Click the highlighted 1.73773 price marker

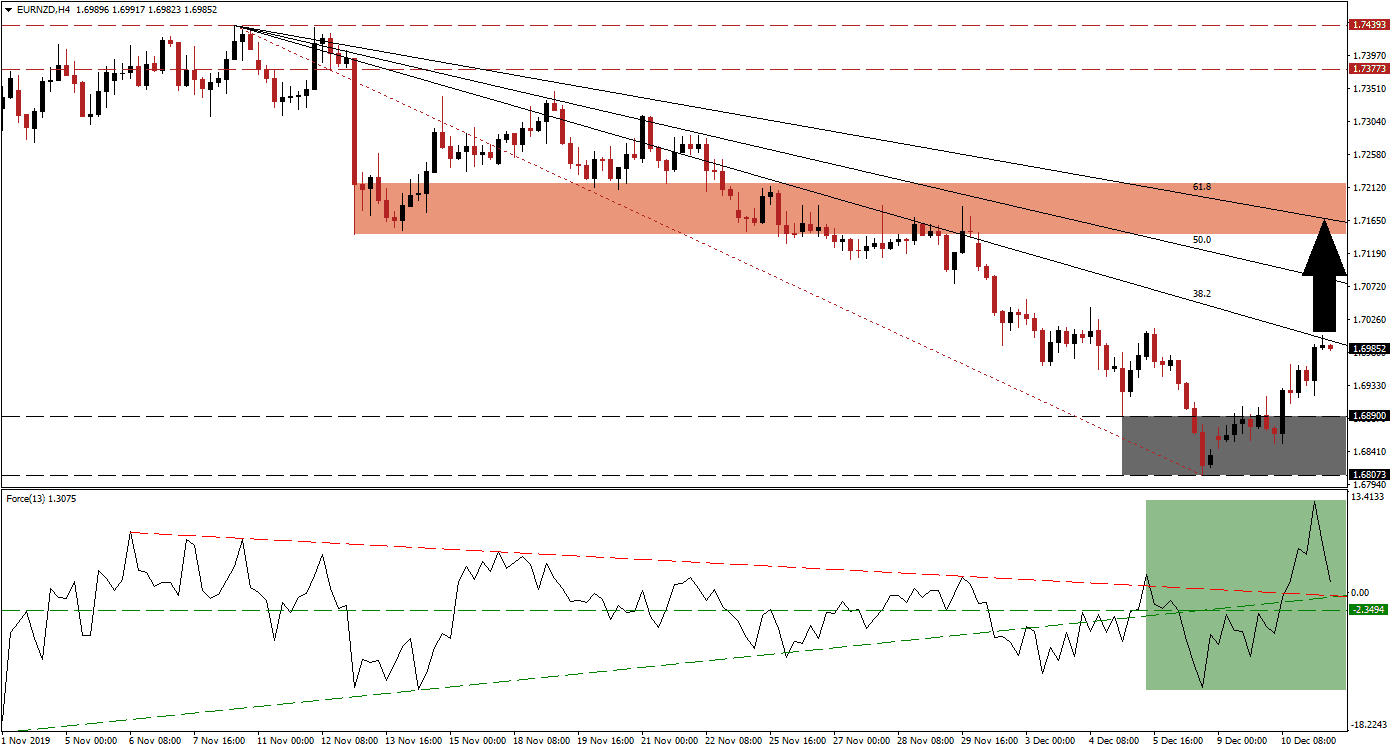(x=1367, y=70)
